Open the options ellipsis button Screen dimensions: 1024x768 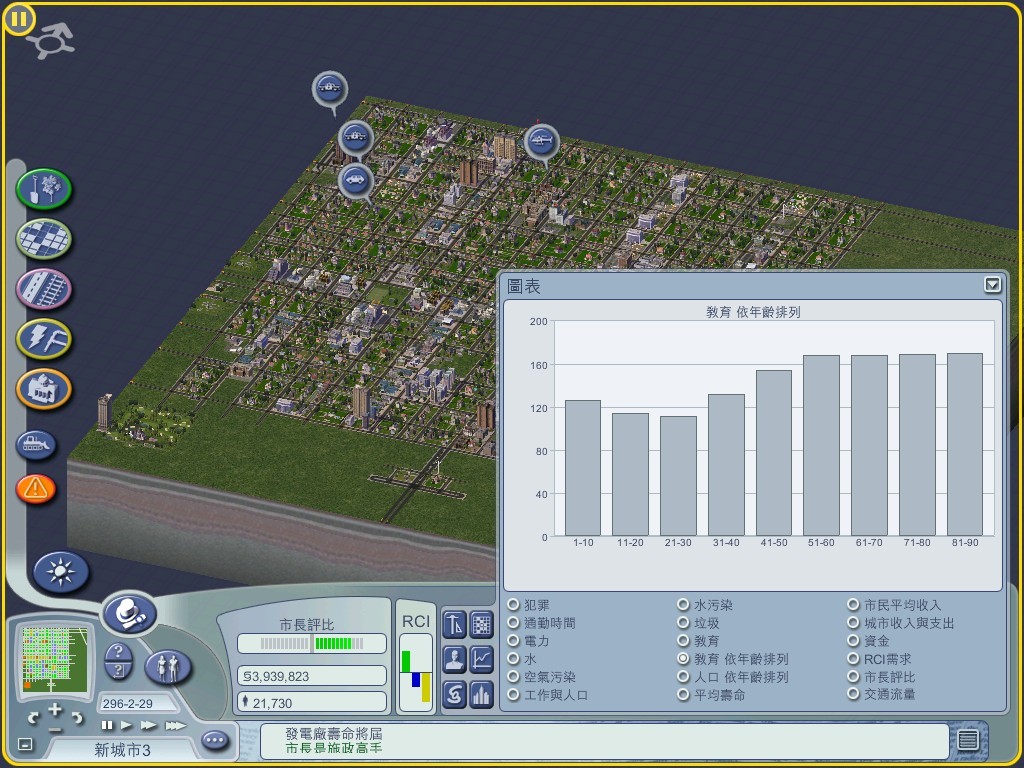click(215, 740)
